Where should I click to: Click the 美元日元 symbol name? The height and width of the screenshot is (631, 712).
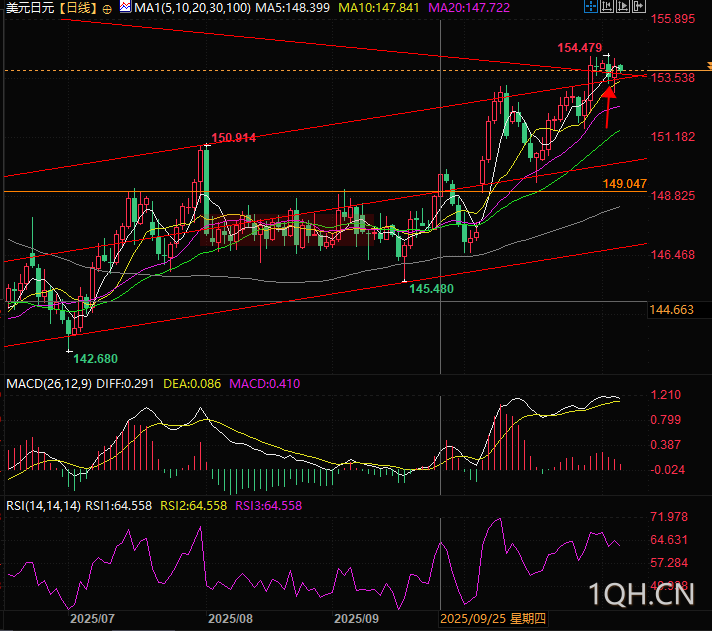(x=28, y=8)
